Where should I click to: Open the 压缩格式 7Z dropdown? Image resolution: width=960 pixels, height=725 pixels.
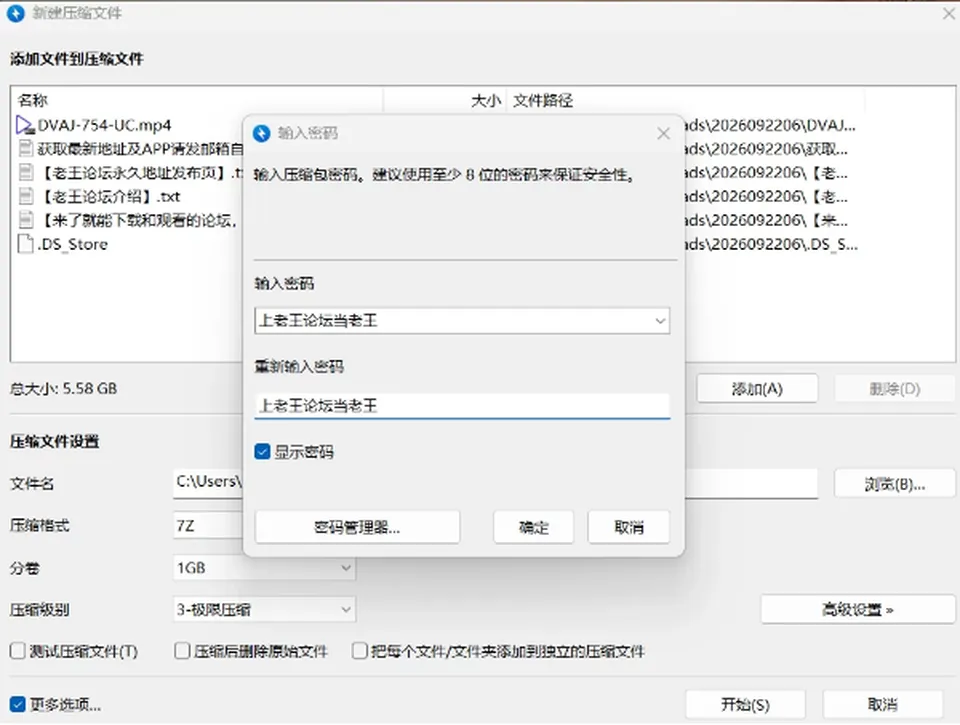(208, 526)
